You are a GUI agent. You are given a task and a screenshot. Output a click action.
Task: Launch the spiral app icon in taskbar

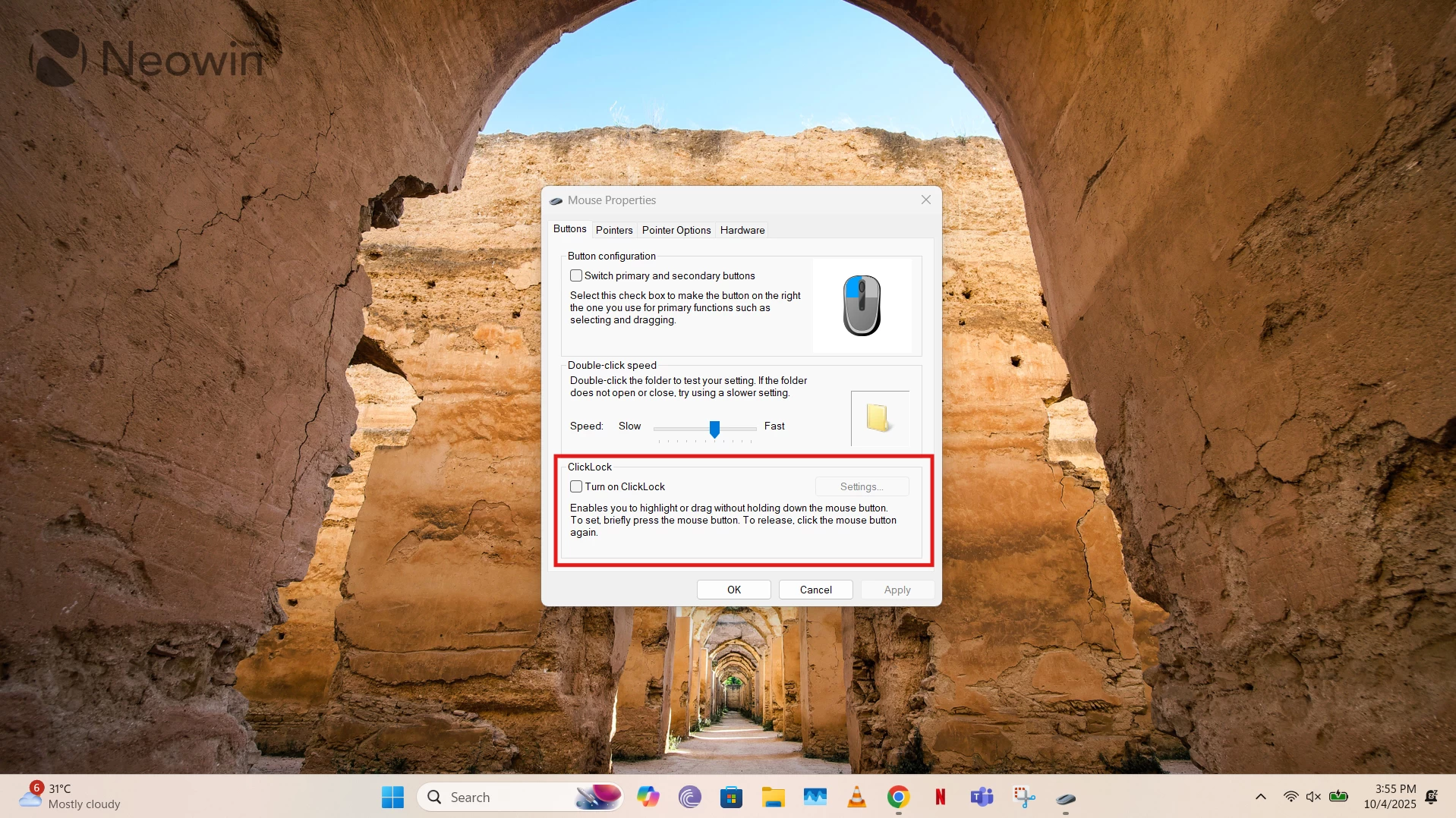tap(689, 797)
